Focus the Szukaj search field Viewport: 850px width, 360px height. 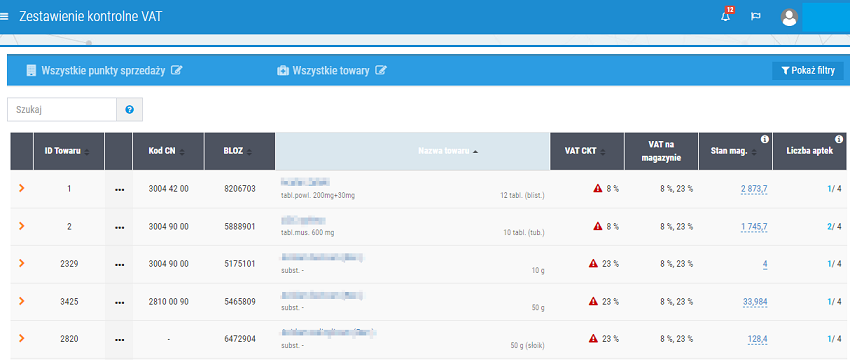click(x=62, y=110)
